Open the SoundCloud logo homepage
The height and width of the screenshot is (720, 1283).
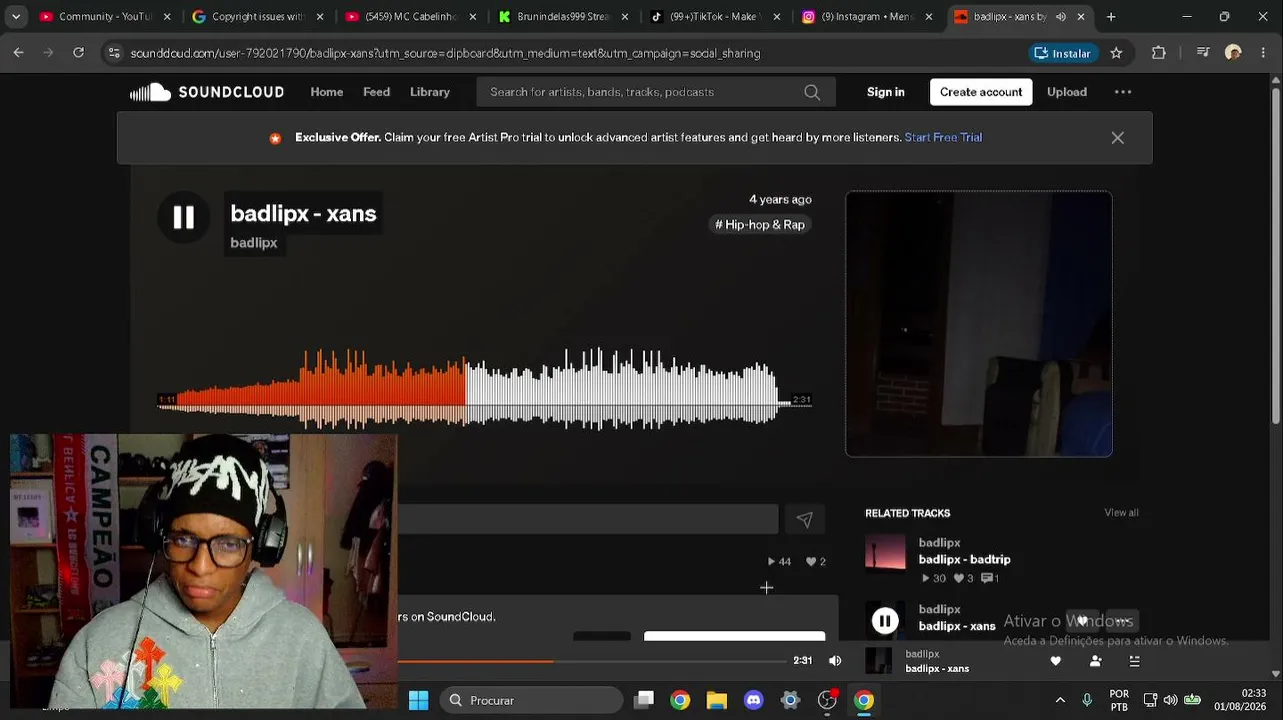pyautogui.click(x=207, y=92)
